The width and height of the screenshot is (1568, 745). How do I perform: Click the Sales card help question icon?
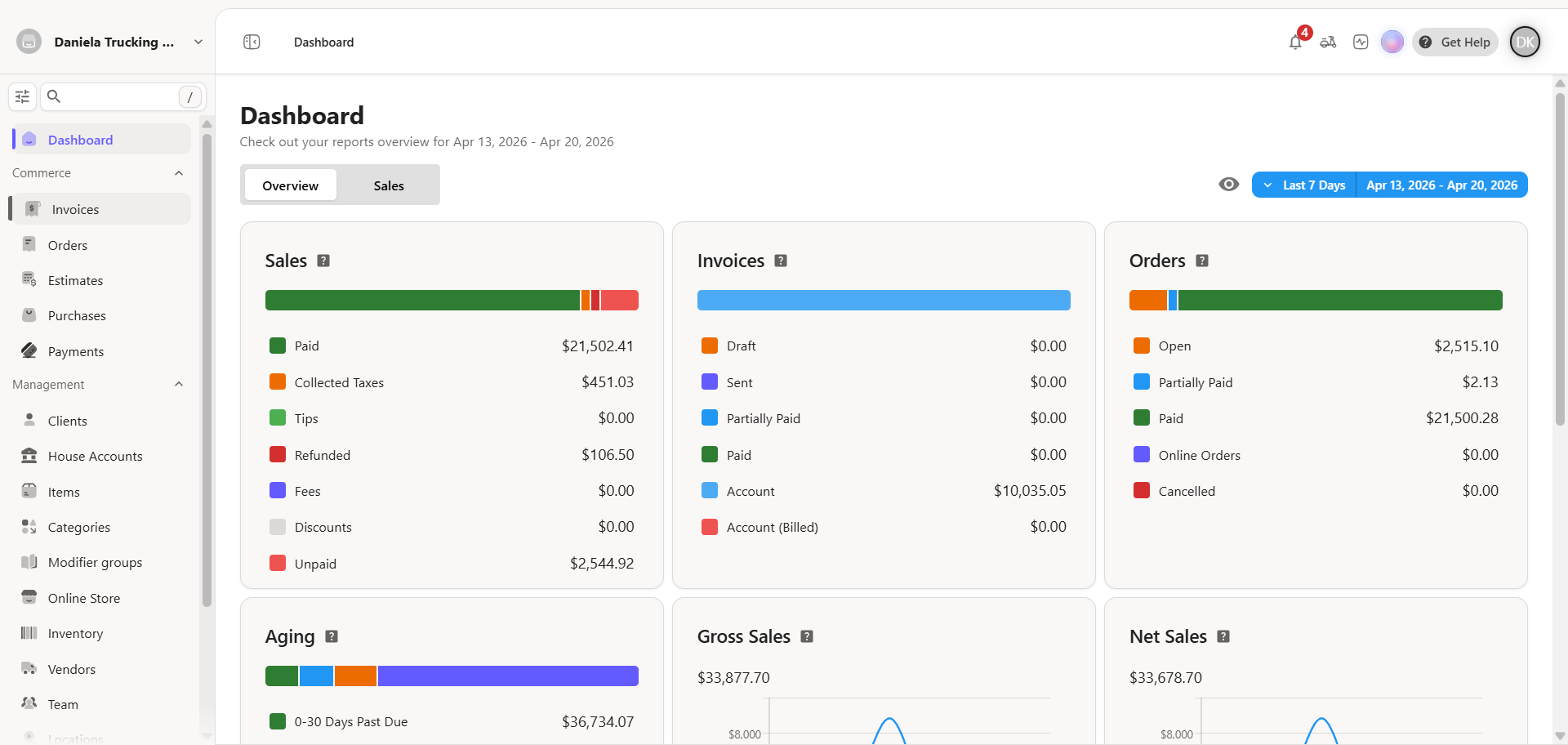click(323, 261)
